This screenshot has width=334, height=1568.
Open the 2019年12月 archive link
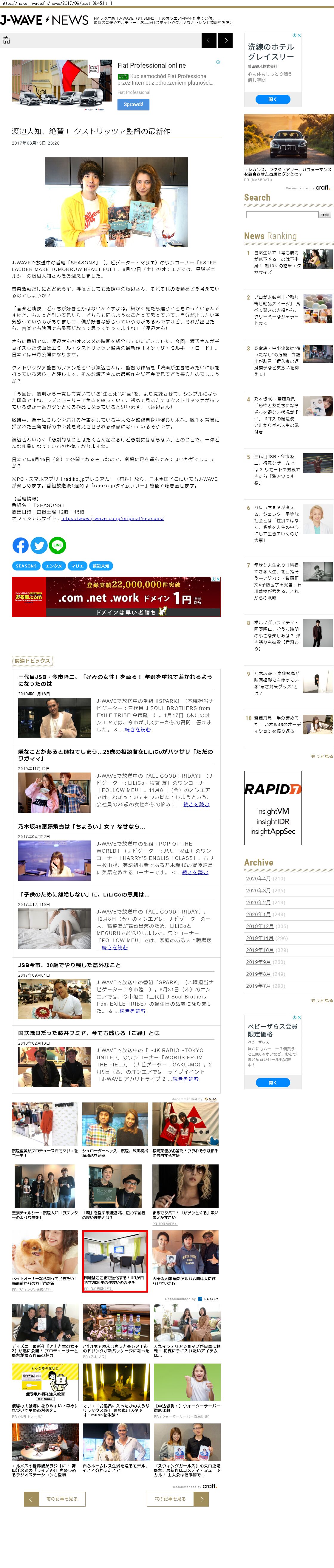(x=260, y=926)
